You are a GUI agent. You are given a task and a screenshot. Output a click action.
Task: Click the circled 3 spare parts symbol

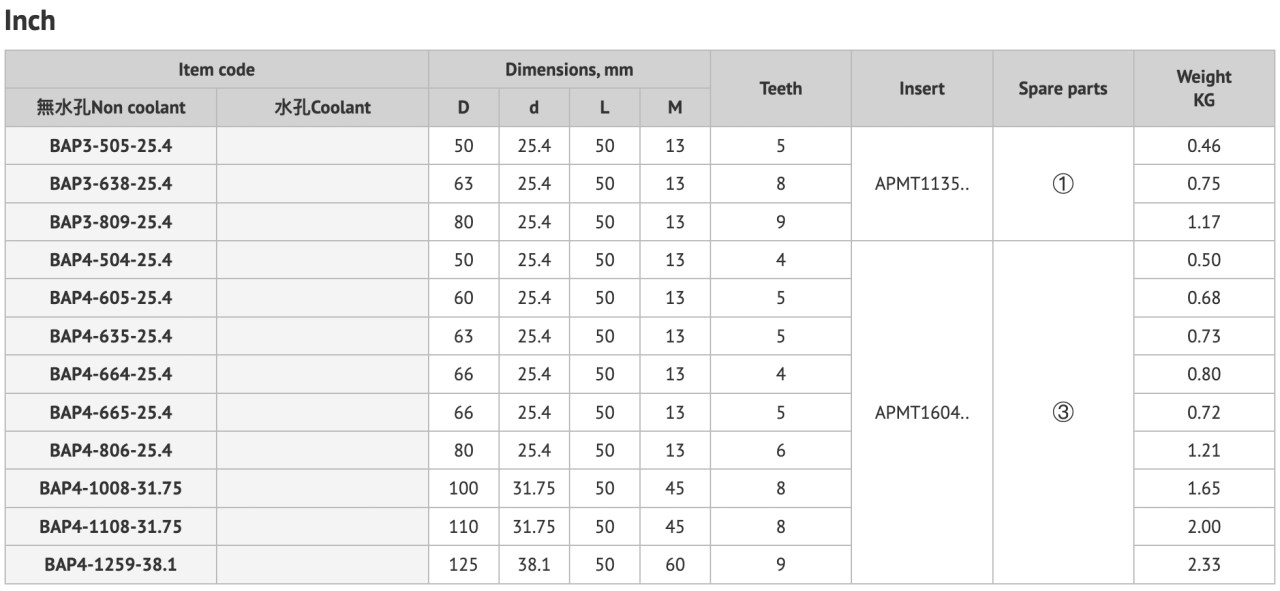tap(1062, 412)
